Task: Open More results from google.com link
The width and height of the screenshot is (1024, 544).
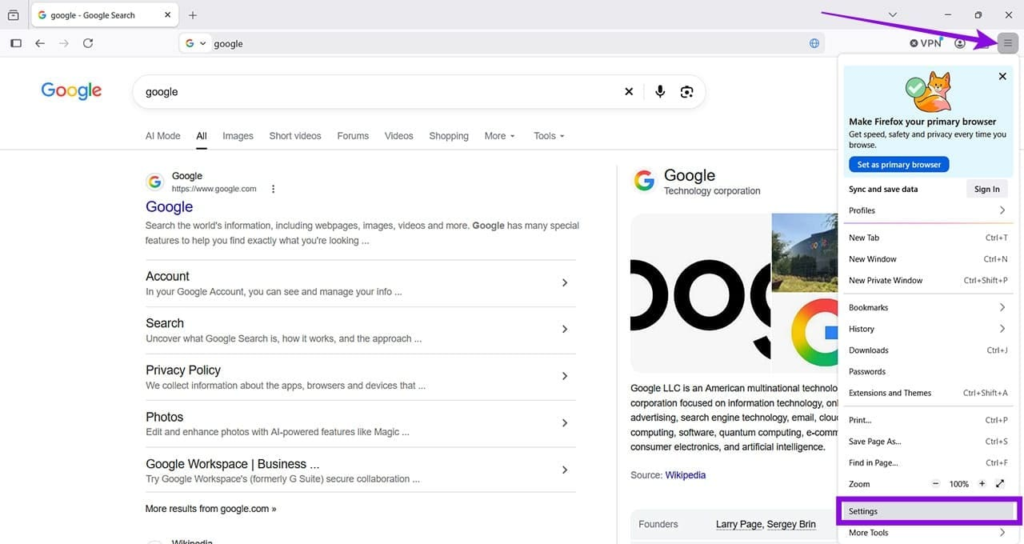Action: coord(210,509)
